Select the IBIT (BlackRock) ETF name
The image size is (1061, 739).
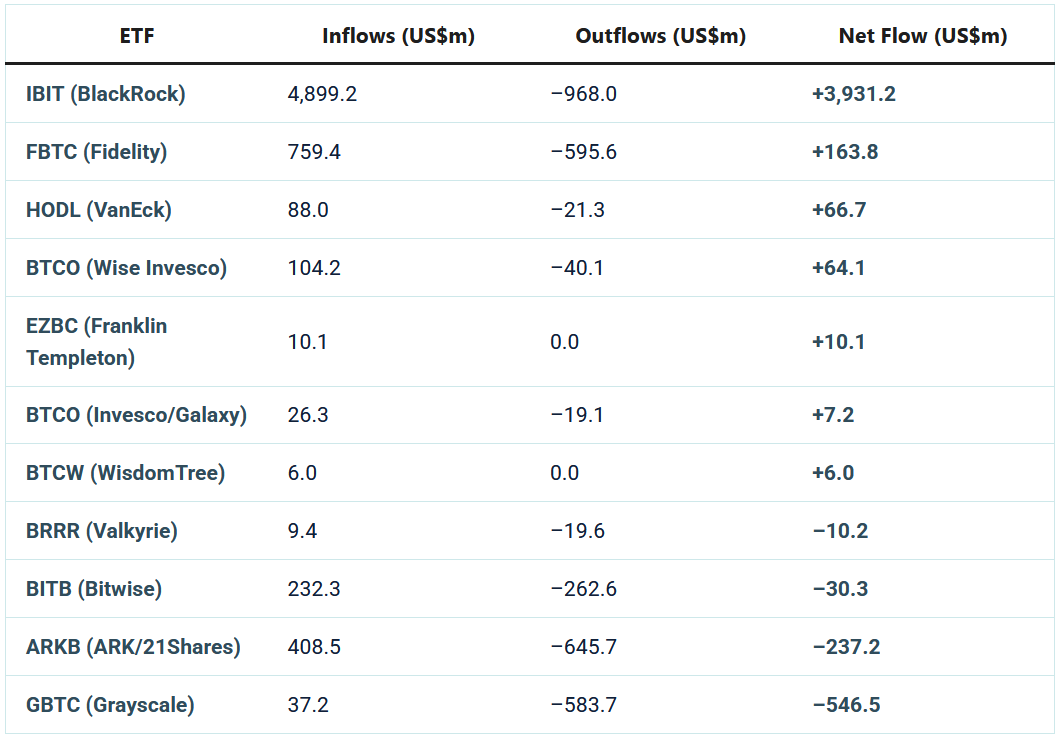point(105,94)
